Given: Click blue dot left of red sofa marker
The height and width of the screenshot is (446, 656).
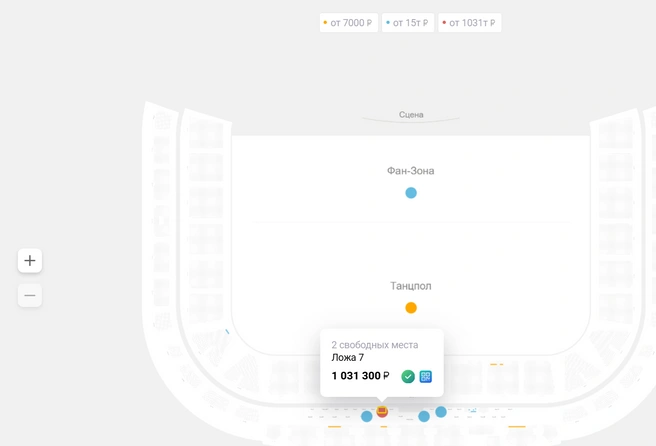Looking at the screenshot, I should (366, 416).
